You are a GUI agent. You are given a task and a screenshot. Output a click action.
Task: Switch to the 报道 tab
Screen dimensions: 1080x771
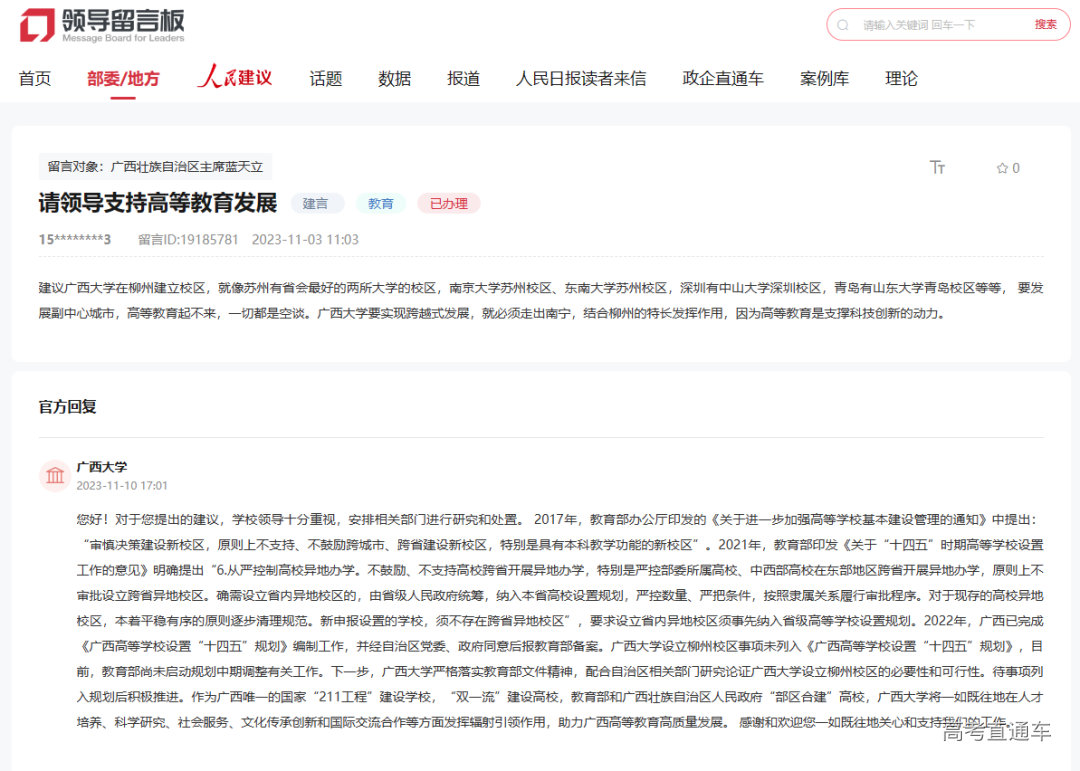(x=463, y=77)
